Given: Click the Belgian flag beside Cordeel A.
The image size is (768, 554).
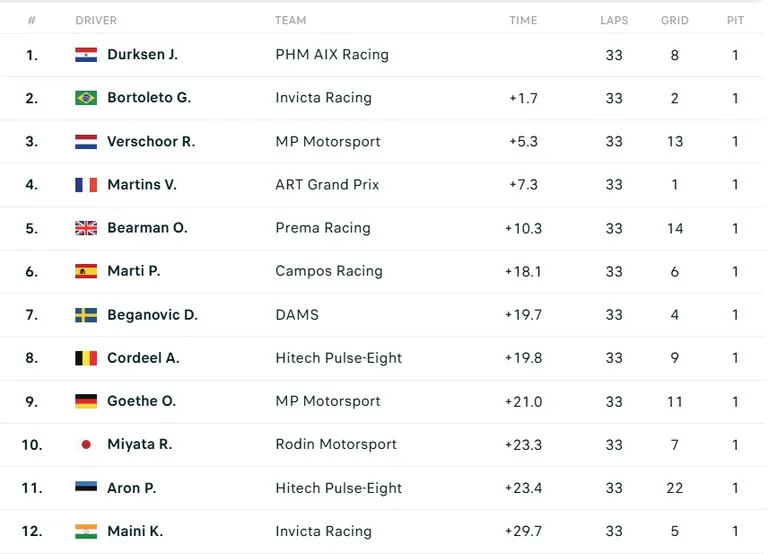Looking at the screenshot, I should [86, 358].
